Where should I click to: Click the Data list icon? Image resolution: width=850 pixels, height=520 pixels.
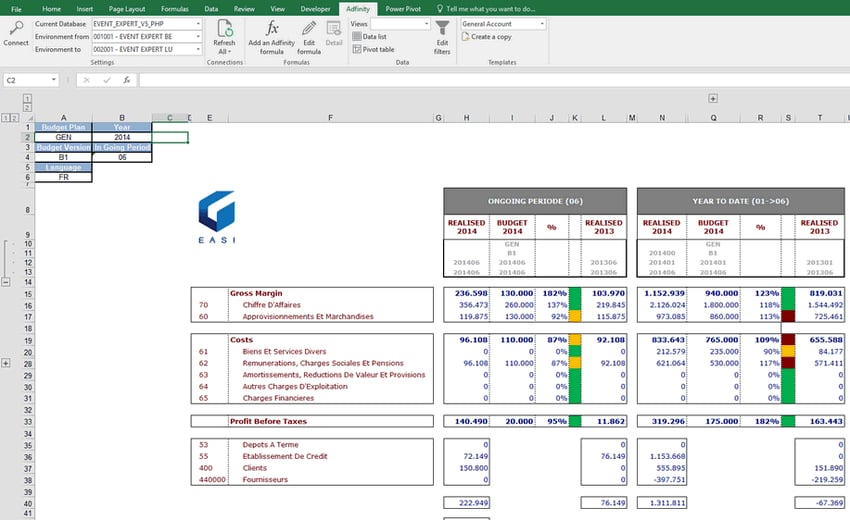(356, 36)
